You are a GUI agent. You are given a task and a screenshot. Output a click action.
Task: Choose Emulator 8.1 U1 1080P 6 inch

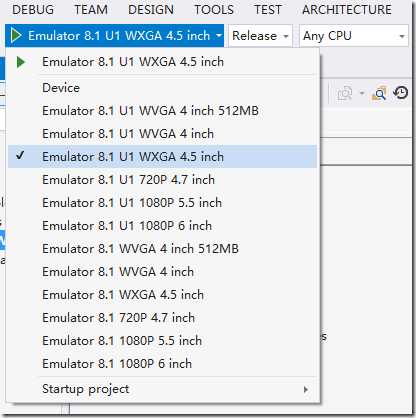[x=162, y=226]
